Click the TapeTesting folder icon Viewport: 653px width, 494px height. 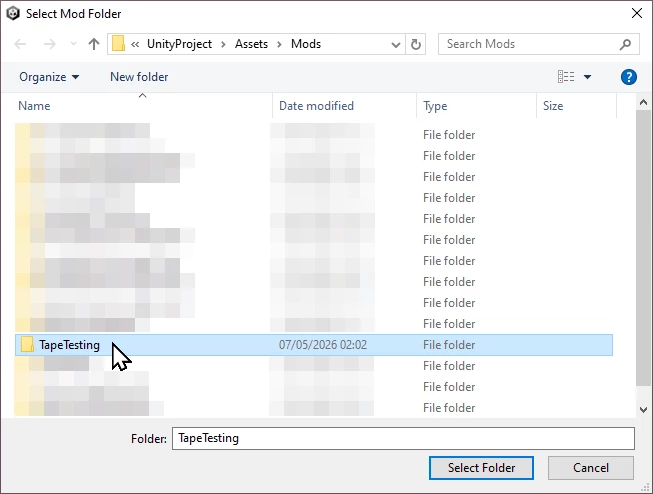[27, 344]
